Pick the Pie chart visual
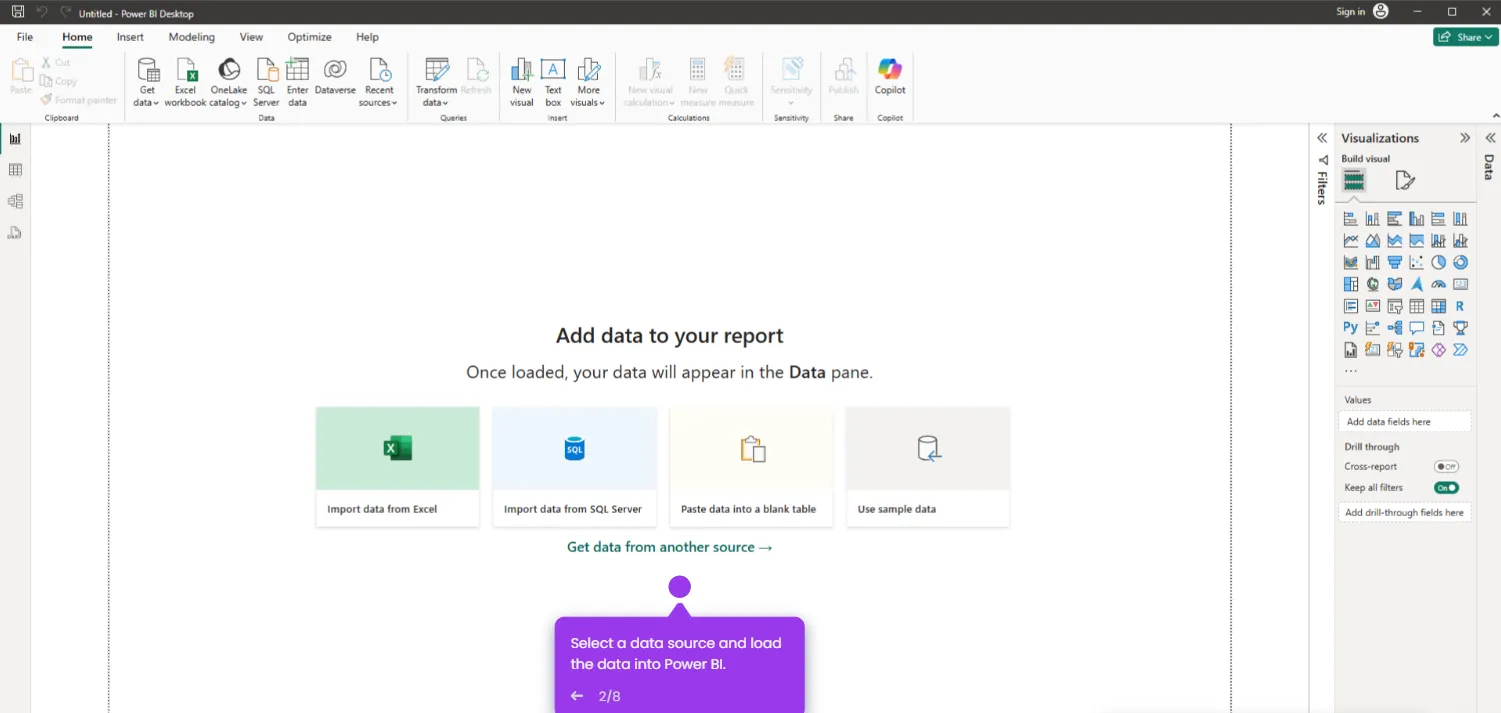This screenshot has width=1501, height=713. pyautogui.click(x=1439, y=263)
